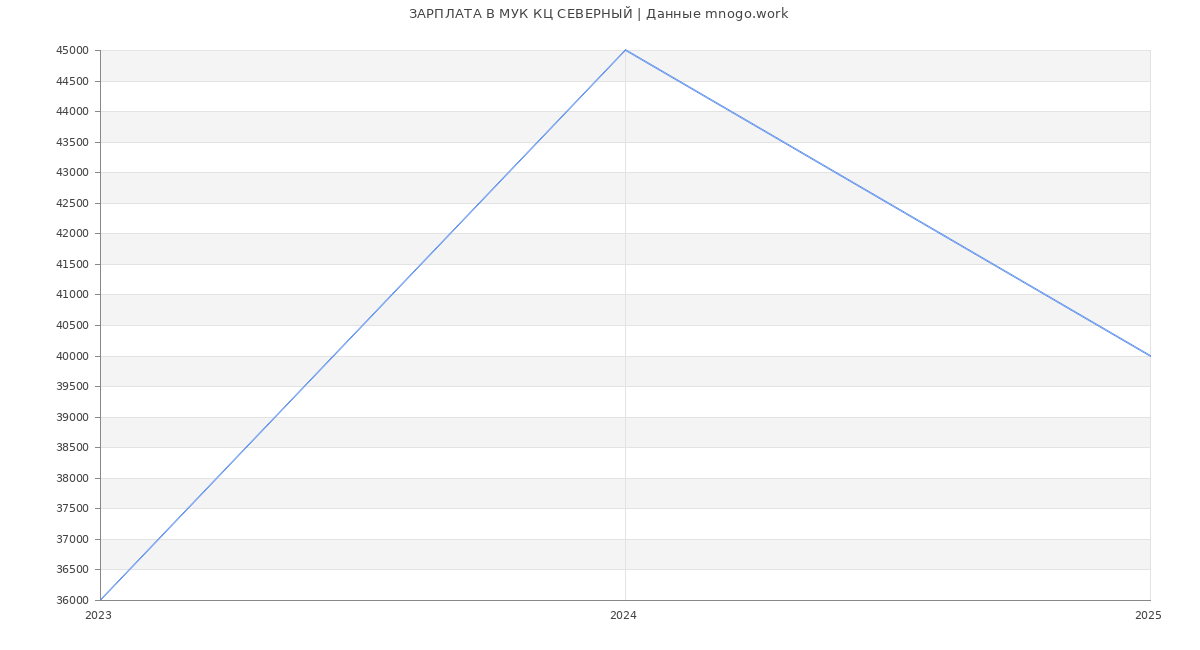
Task: Click the 45000 y-axis label
Action: (73, 51)
